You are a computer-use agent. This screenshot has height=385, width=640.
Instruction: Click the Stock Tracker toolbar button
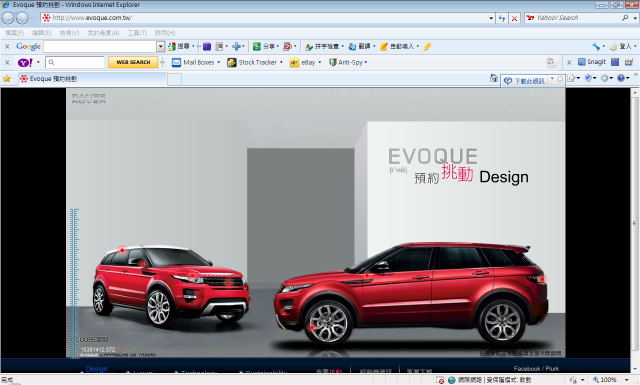pyautogui.click(x=252, y=62)
